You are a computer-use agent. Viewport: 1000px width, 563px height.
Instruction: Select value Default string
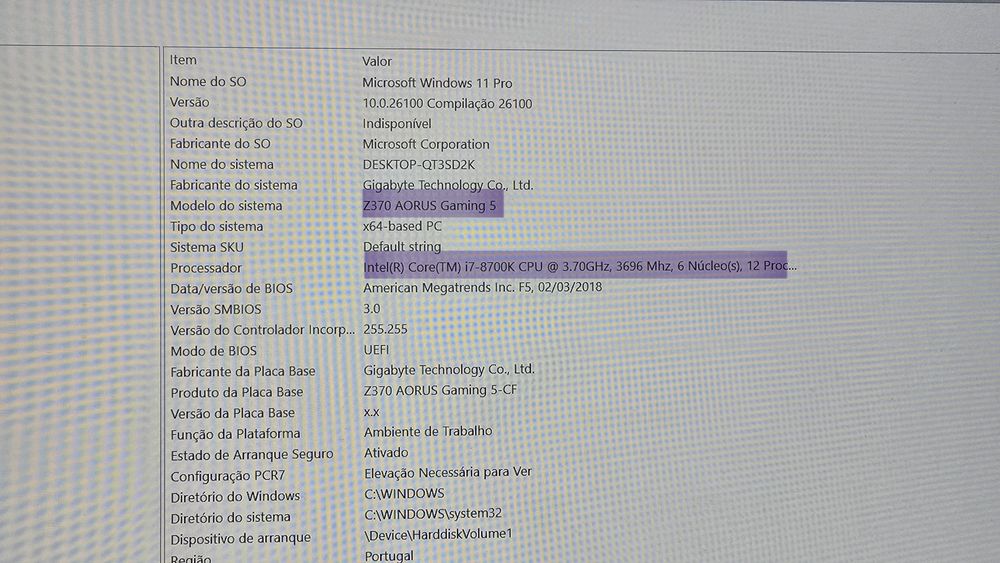click(x=402, y=246)
